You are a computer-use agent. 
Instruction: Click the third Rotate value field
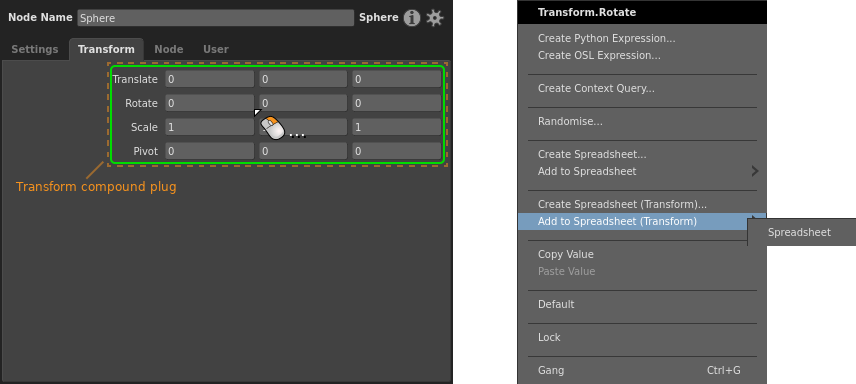[396, 103]
